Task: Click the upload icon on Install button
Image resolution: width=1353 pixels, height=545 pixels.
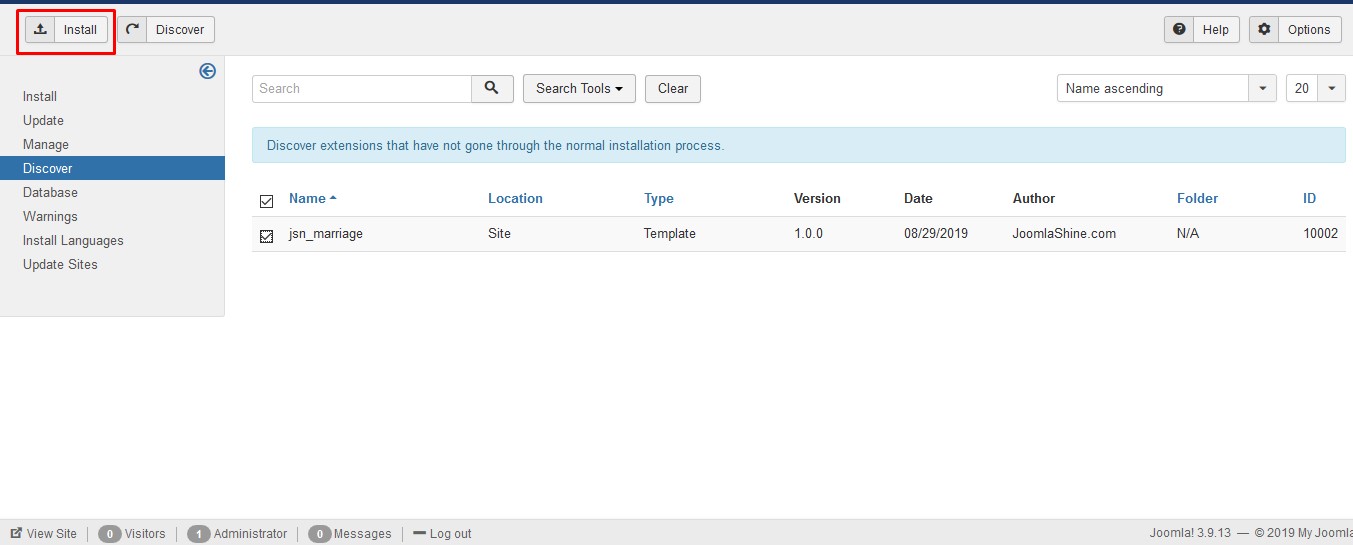Action: (40, 30)
